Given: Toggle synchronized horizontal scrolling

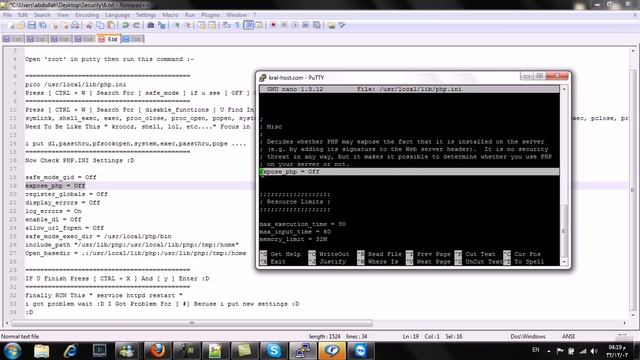Looking at the screenshot, I should (212, 25).
